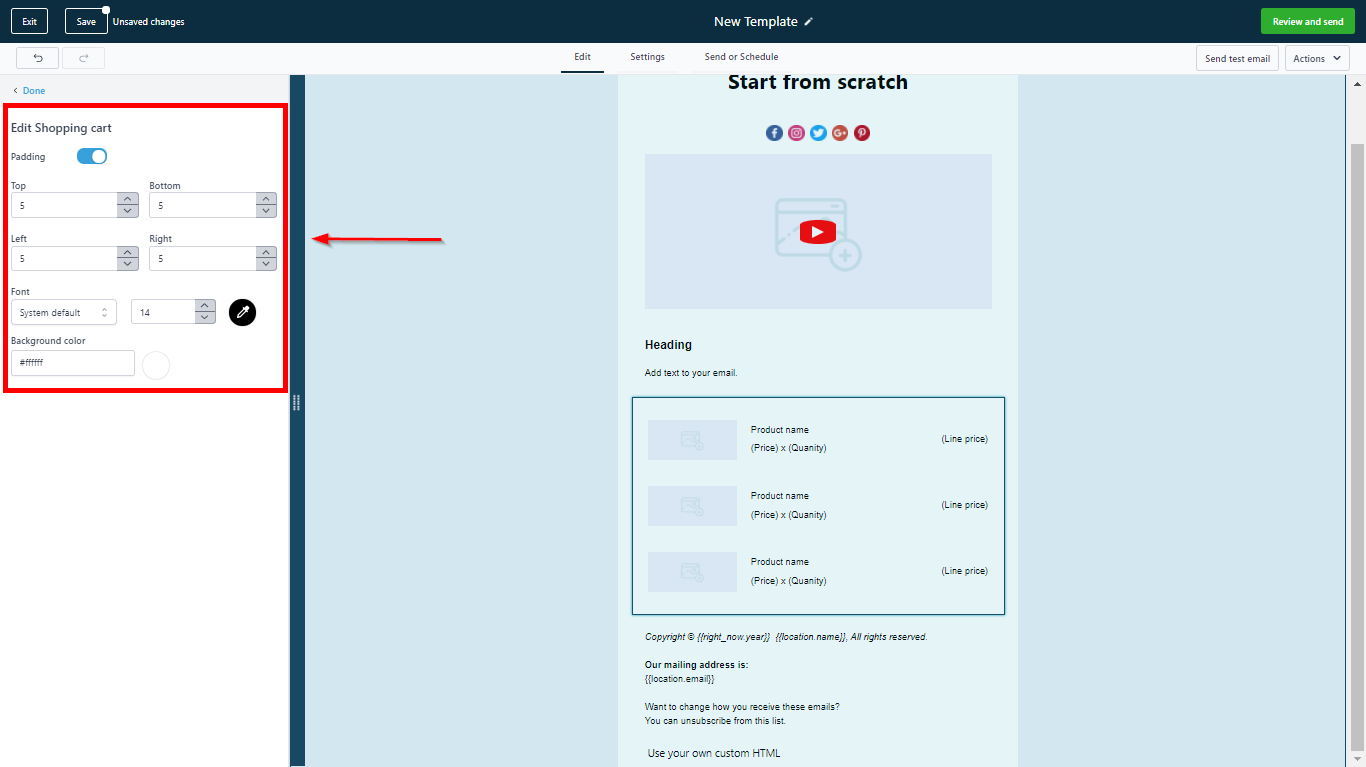Click the white background color swatch
The height and width of the screenshot is (767, 1366).
tap(156, 365)
